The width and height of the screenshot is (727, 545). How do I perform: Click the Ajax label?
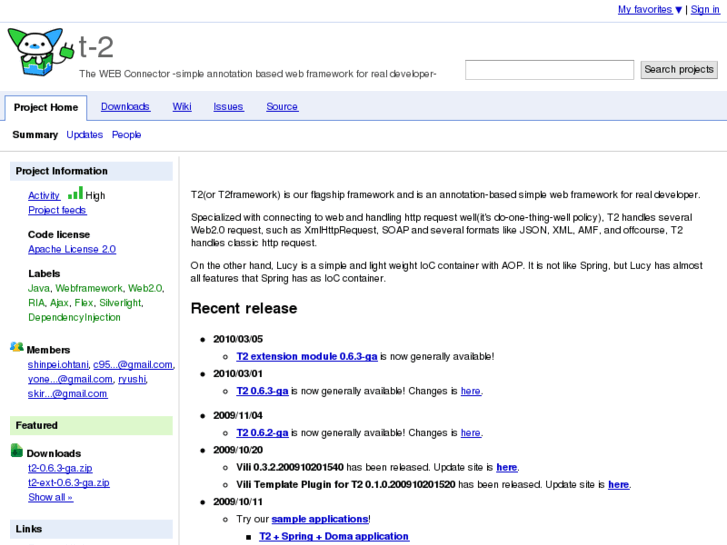59,303
